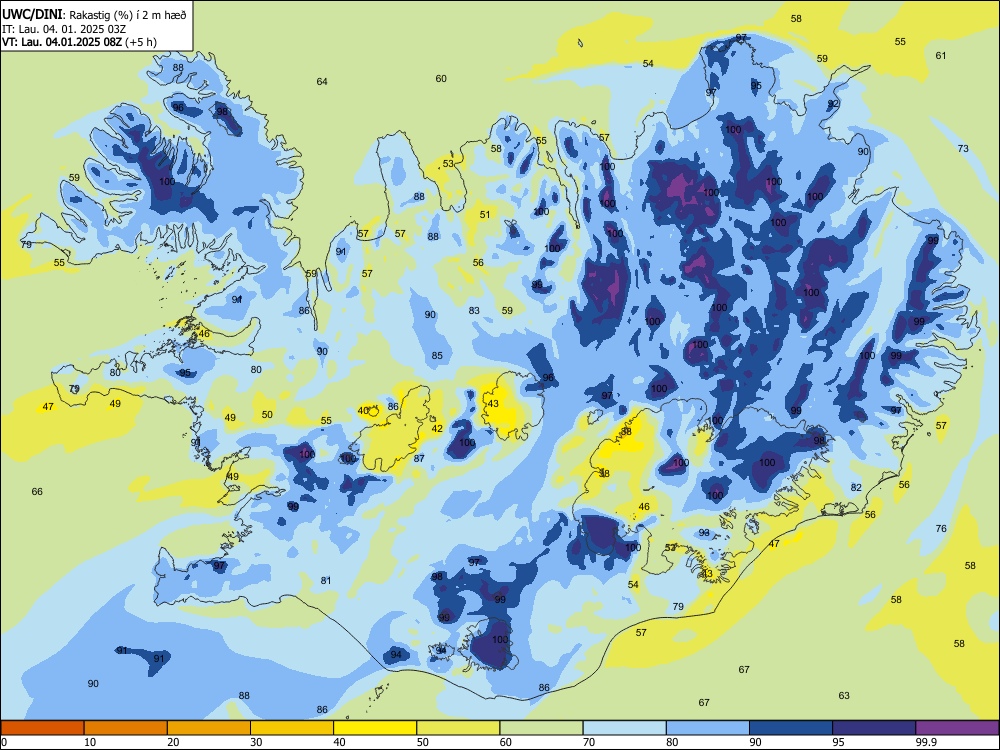Screen dimensions: 1000x750
Task: Click the '30' legend label
Action: click(256, 742)
